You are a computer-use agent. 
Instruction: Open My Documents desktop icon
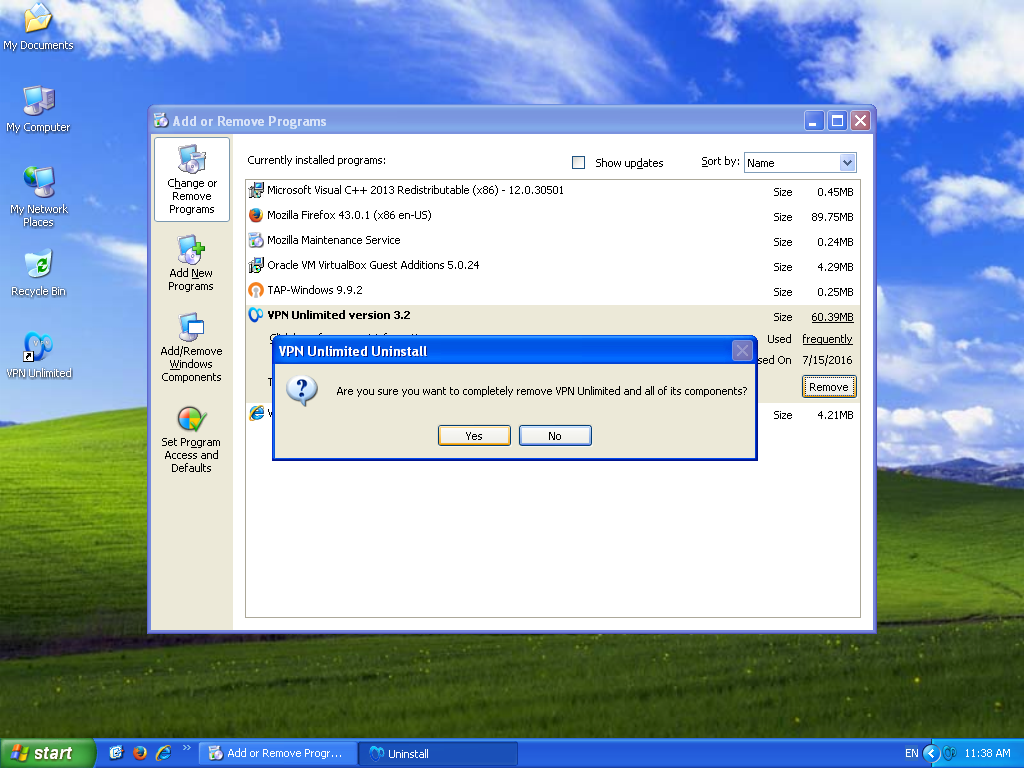[x=38, y=27]
